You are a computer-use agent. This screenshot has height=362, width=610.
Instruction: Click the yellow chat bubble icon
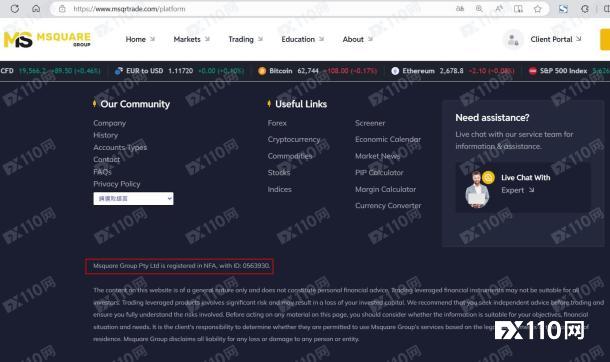[488, 178]
